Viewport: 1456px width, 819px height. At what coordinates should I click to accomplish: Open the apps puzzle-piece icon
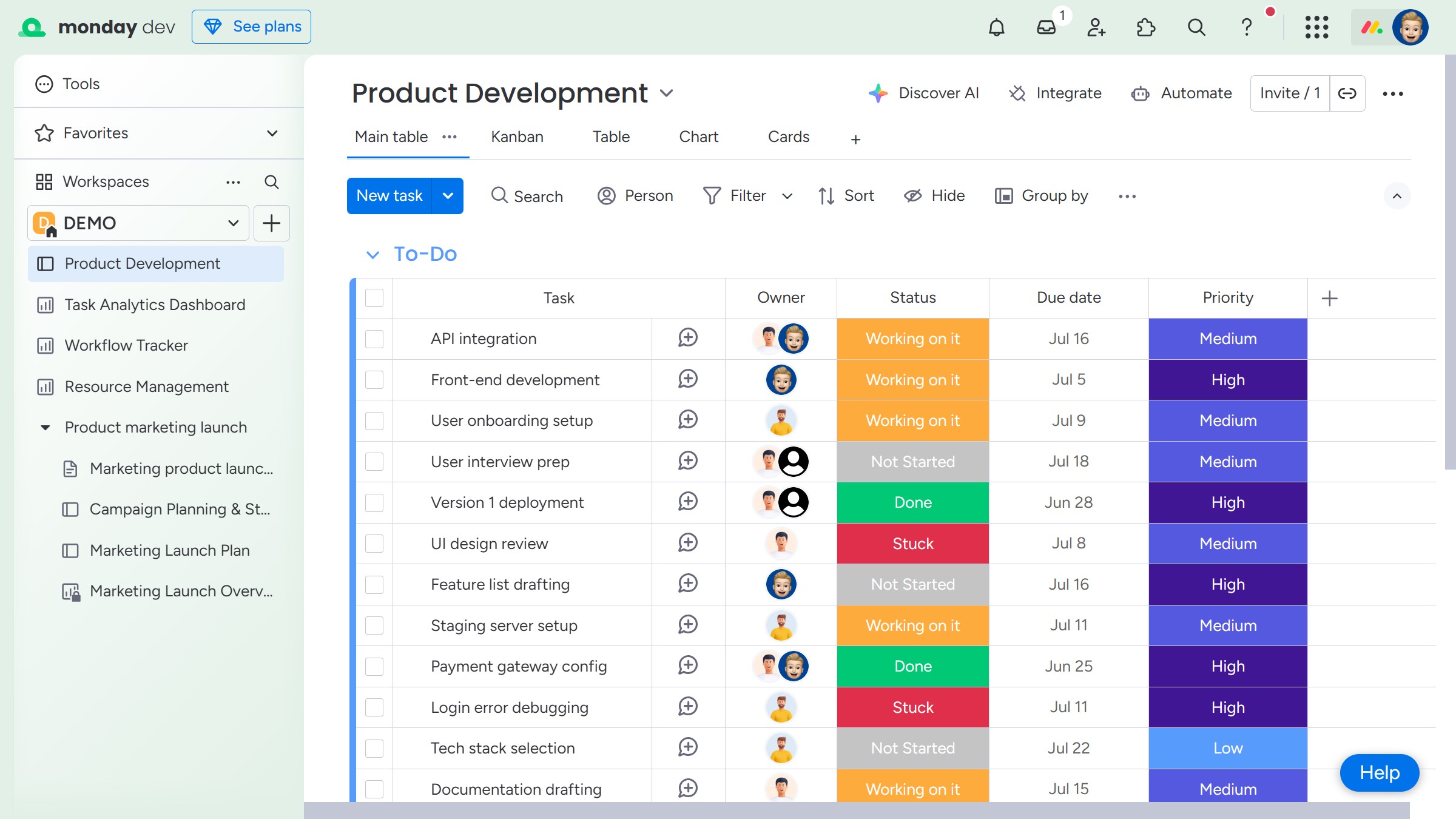1146,27
